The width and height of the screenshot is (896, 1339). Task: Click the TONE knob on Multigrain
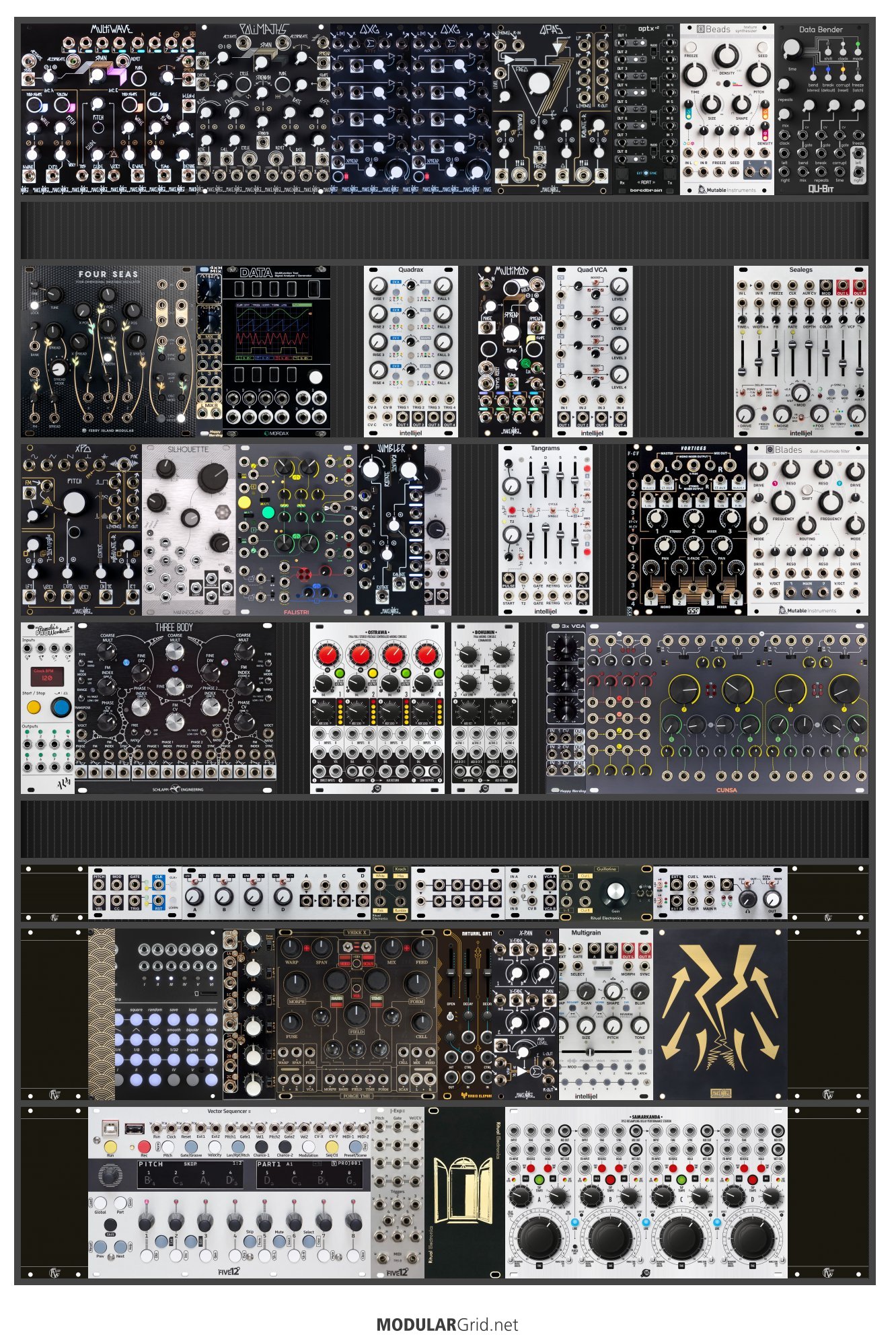640,1025
